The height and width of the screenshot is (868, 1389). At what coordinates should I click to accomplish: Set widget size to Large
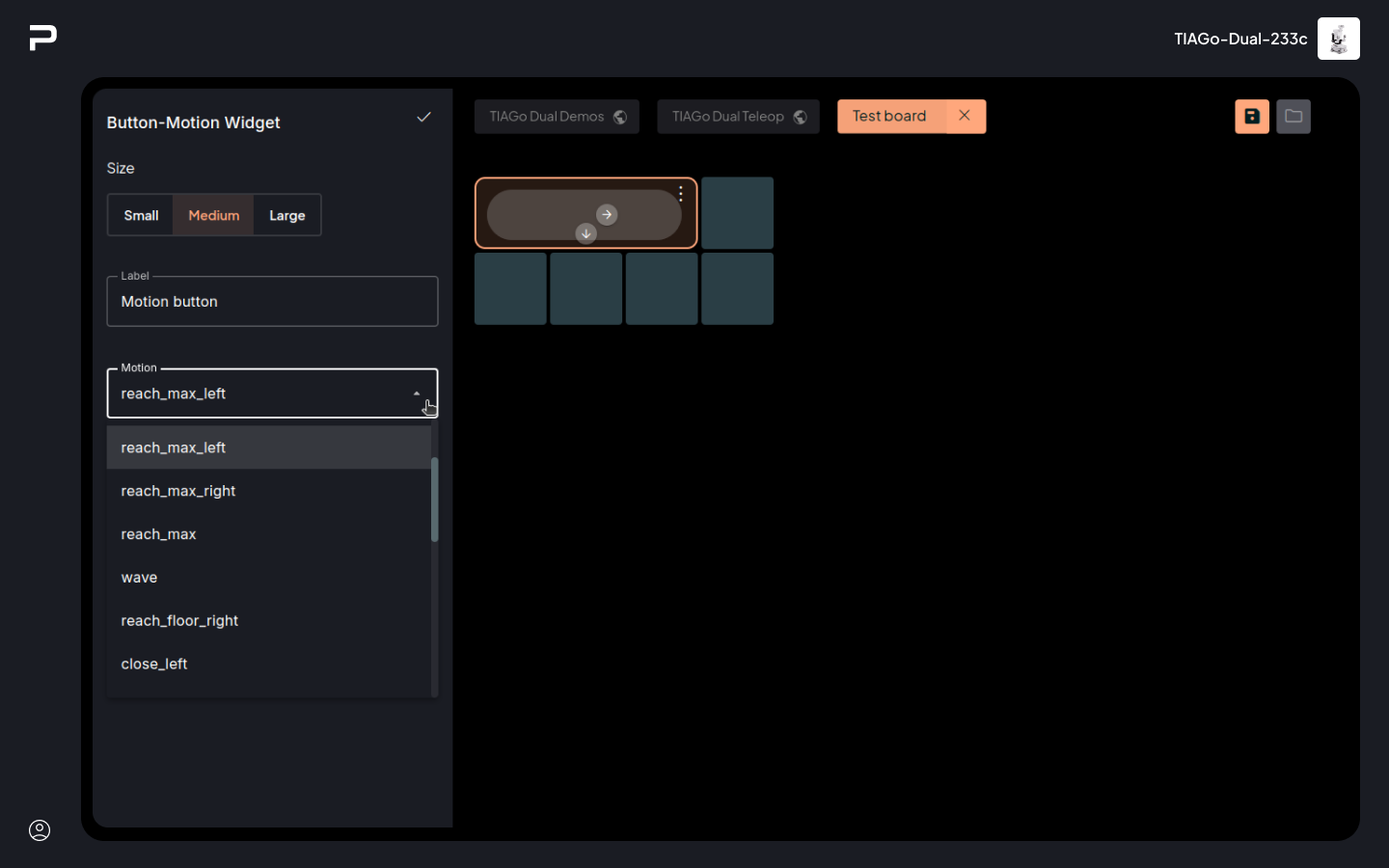[286, 215]
